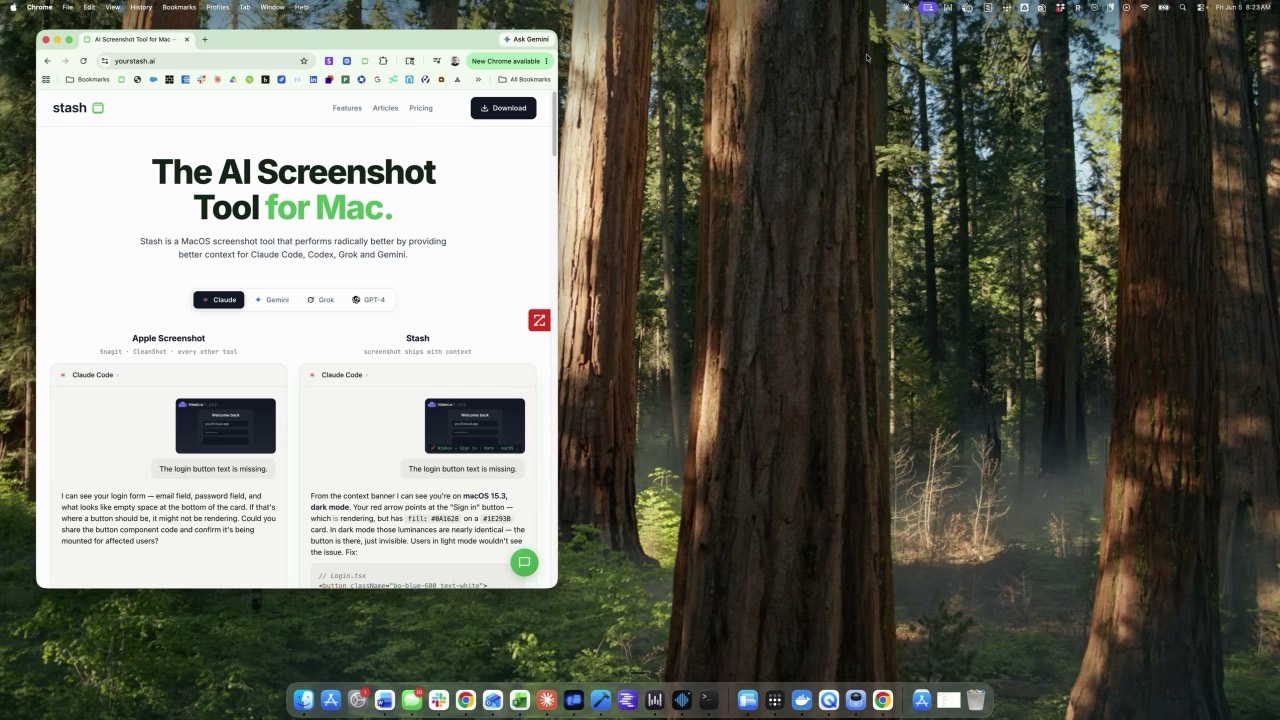Go back in Chrome history
This screenshot has height=720, width=1280.
coord(47,61)
